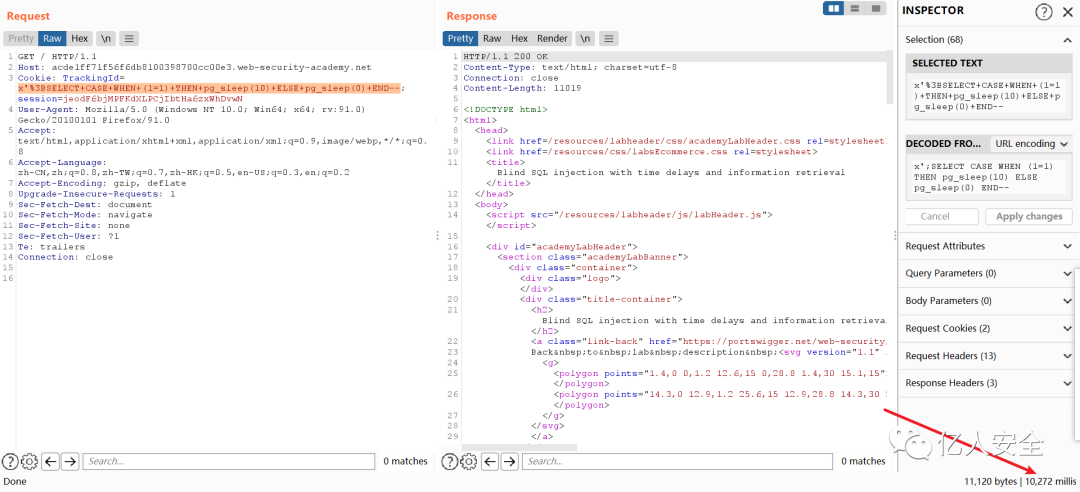This screenshot has width=1080, height=492.
Task: Click 'Sec-Fetch-Mode: navigate' line
Action: (x=85, y=215)
